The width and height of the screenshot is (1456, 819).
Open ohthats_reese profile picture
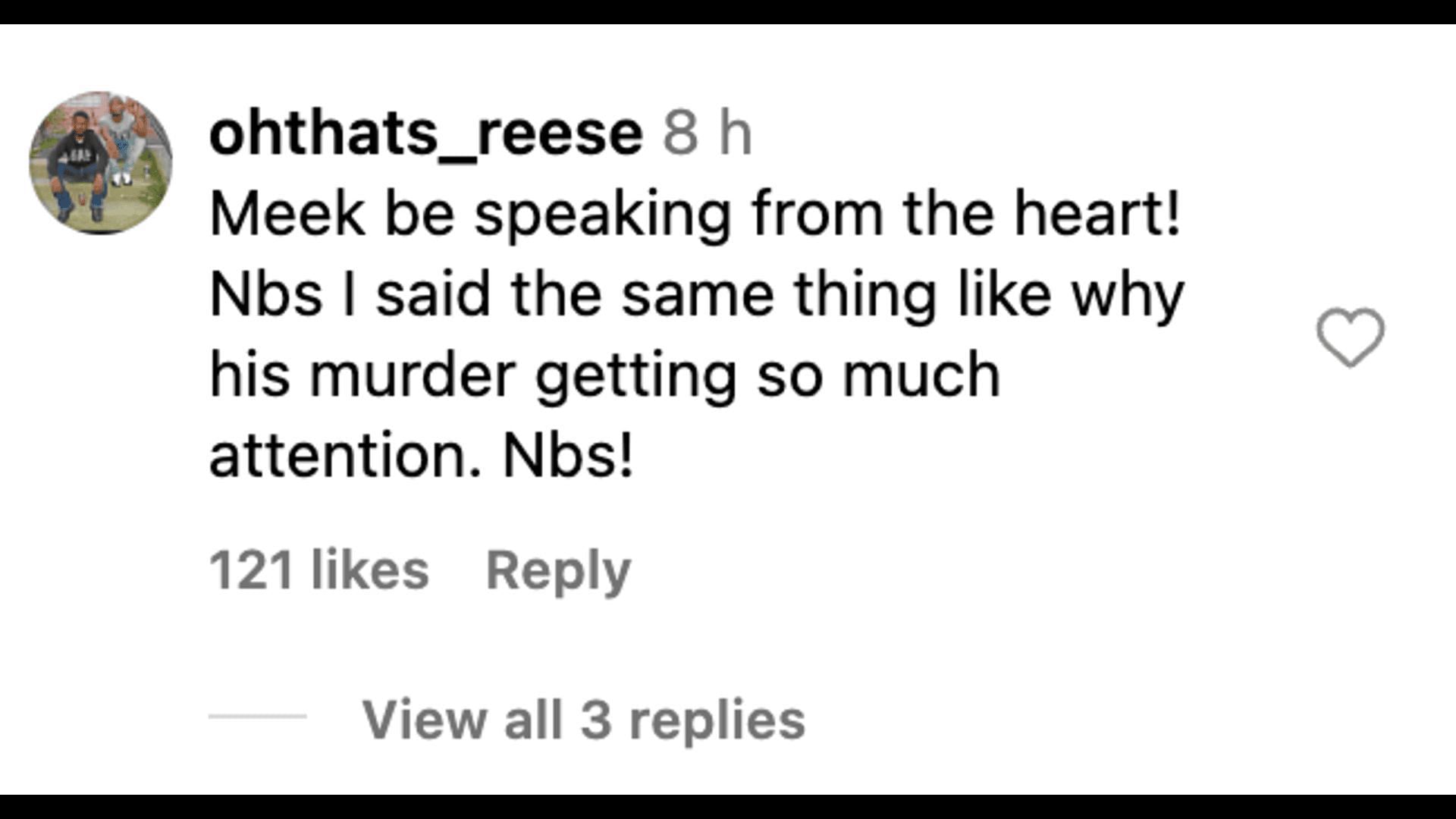[x=101, y=163]
